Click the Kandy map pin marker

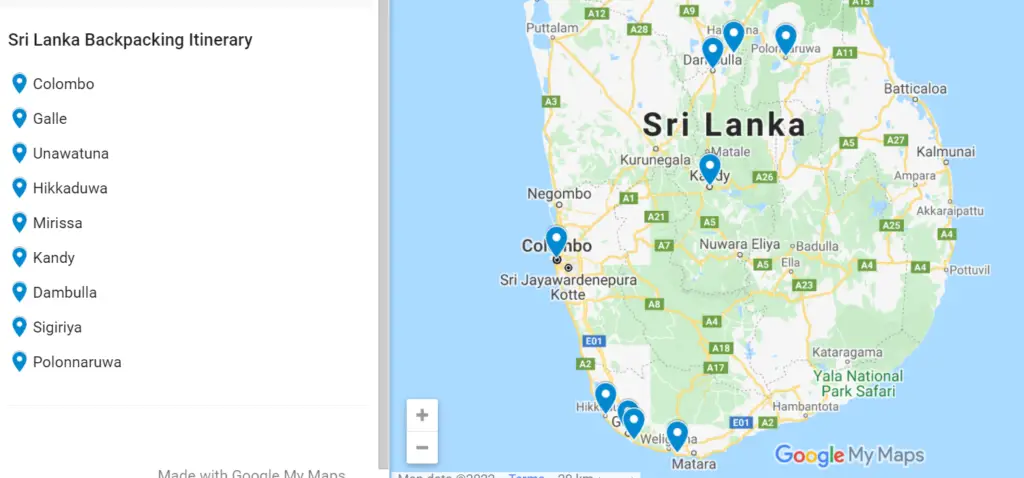click(710, 168)
